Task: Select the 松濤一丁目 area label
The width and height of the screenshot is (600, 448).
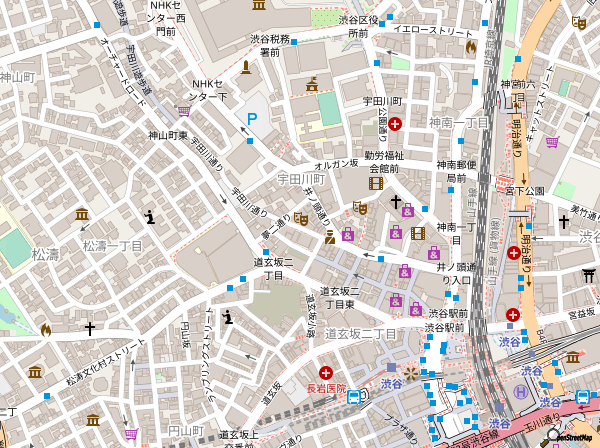Action: (112, 245)
